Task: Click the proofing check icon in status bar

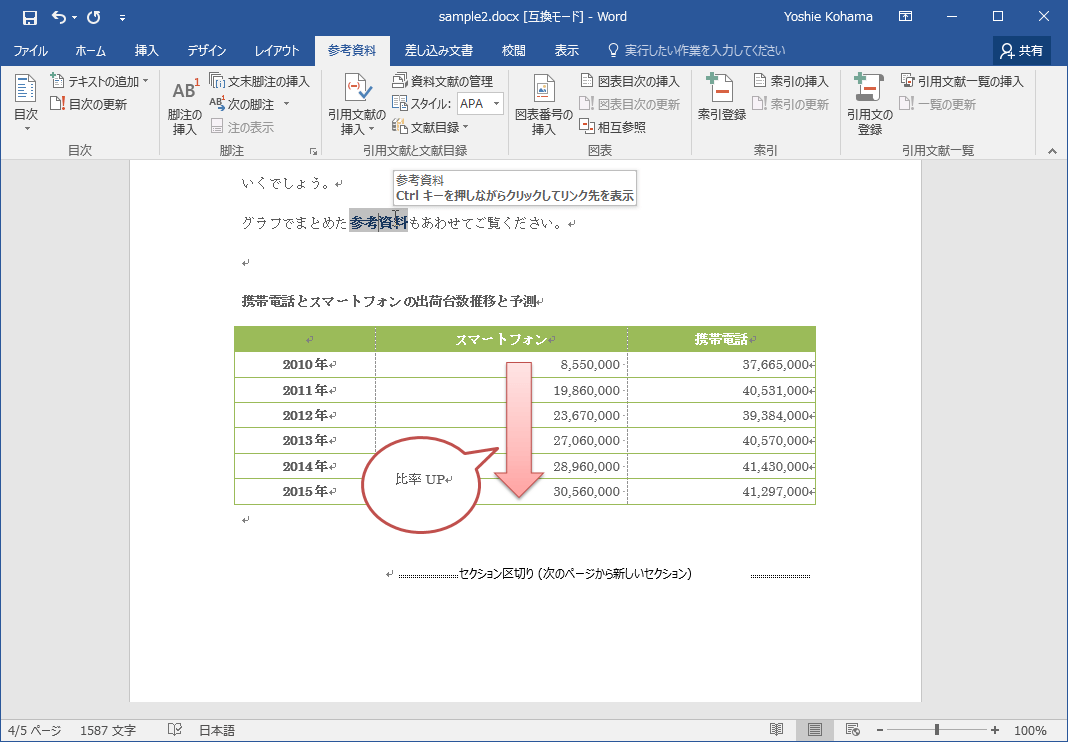Action: [x=174, y=730]
